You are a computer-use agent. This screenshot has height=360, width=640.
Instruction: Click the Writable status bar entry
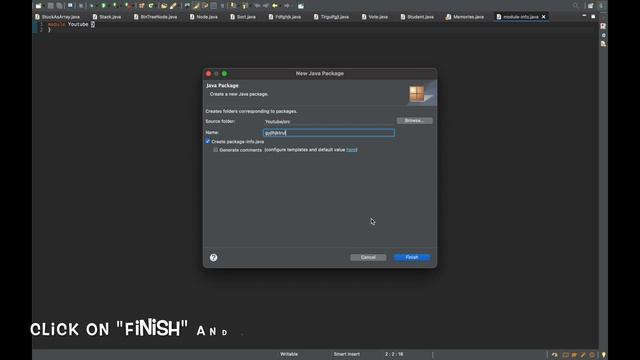pos(289,354)
